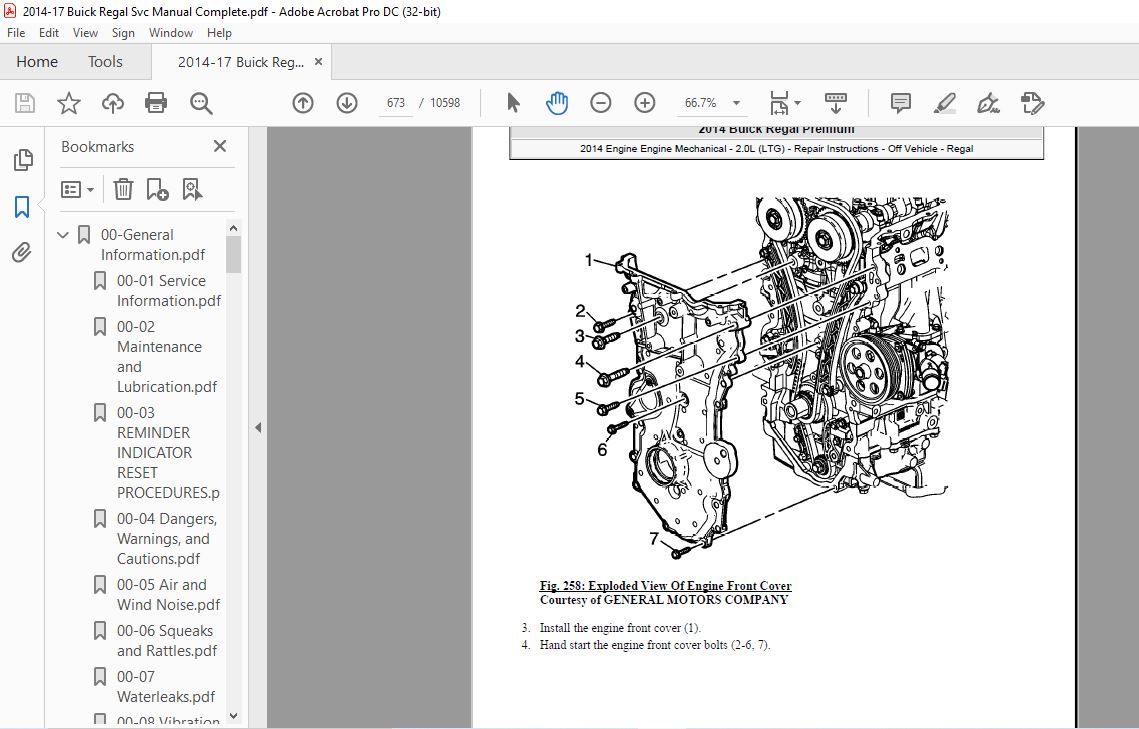This screenshot has width=1139, height=729.
Task: Choose the arrow selection tool
Action: 514,103
